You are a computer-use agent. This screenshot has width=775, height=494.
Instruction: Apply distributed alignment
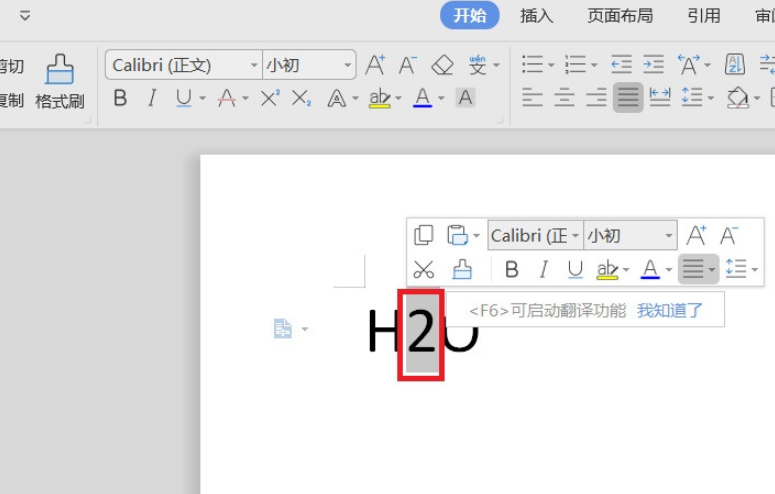tap(660, 97)
